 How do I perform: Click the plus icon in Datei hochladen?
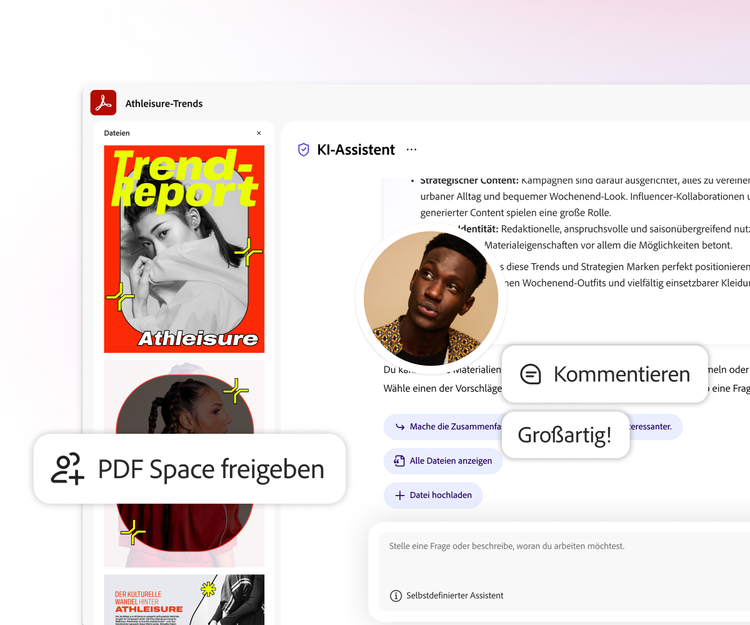point(400,495)
